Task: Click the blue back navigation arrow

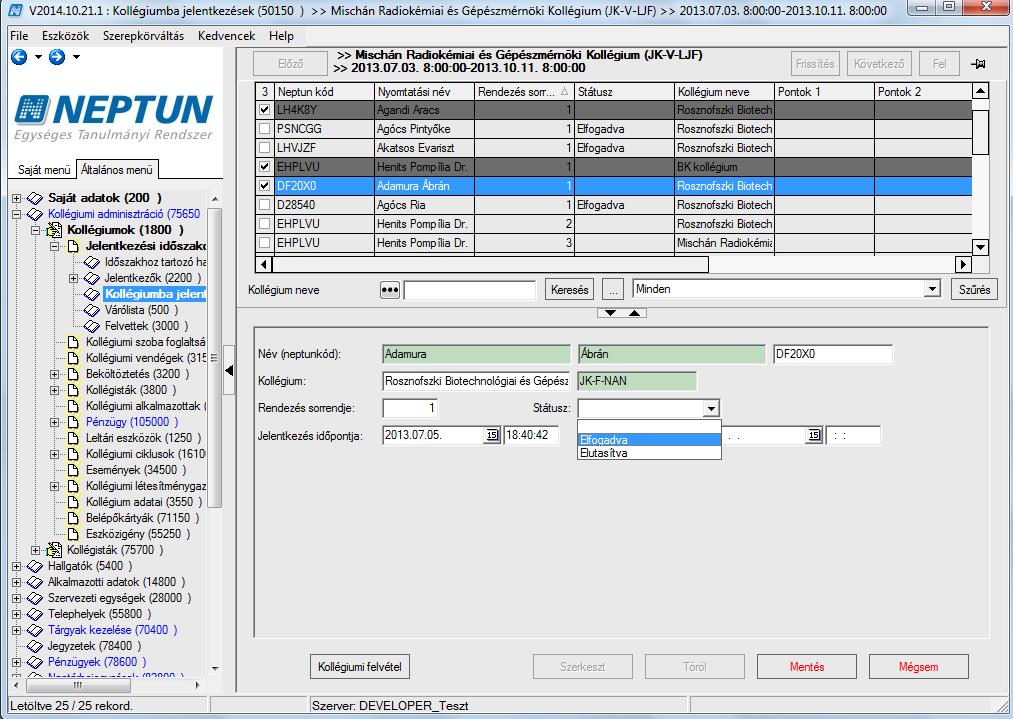Action: pyautogui.click(x=19, y=57)
